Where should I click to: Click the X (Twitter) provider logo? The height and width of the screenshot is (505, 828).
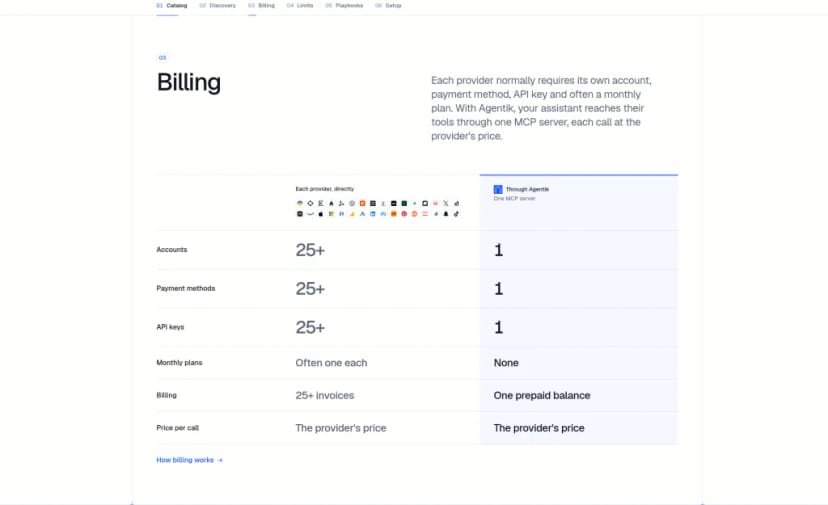pyautogui.click(x=445, y=203)
